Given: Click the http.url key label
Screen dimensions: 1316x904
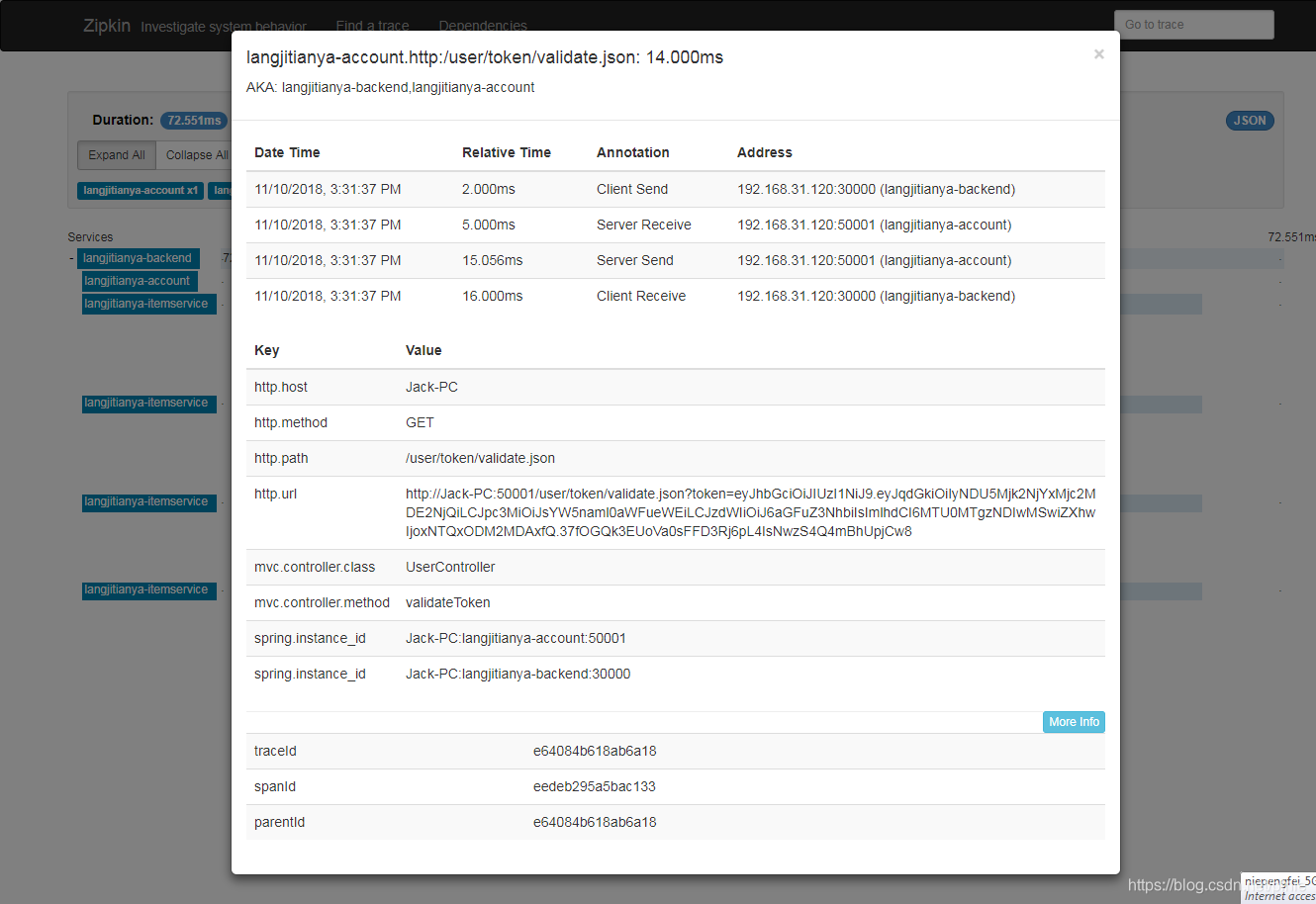Looking at the screenshot, I should 275,494.
